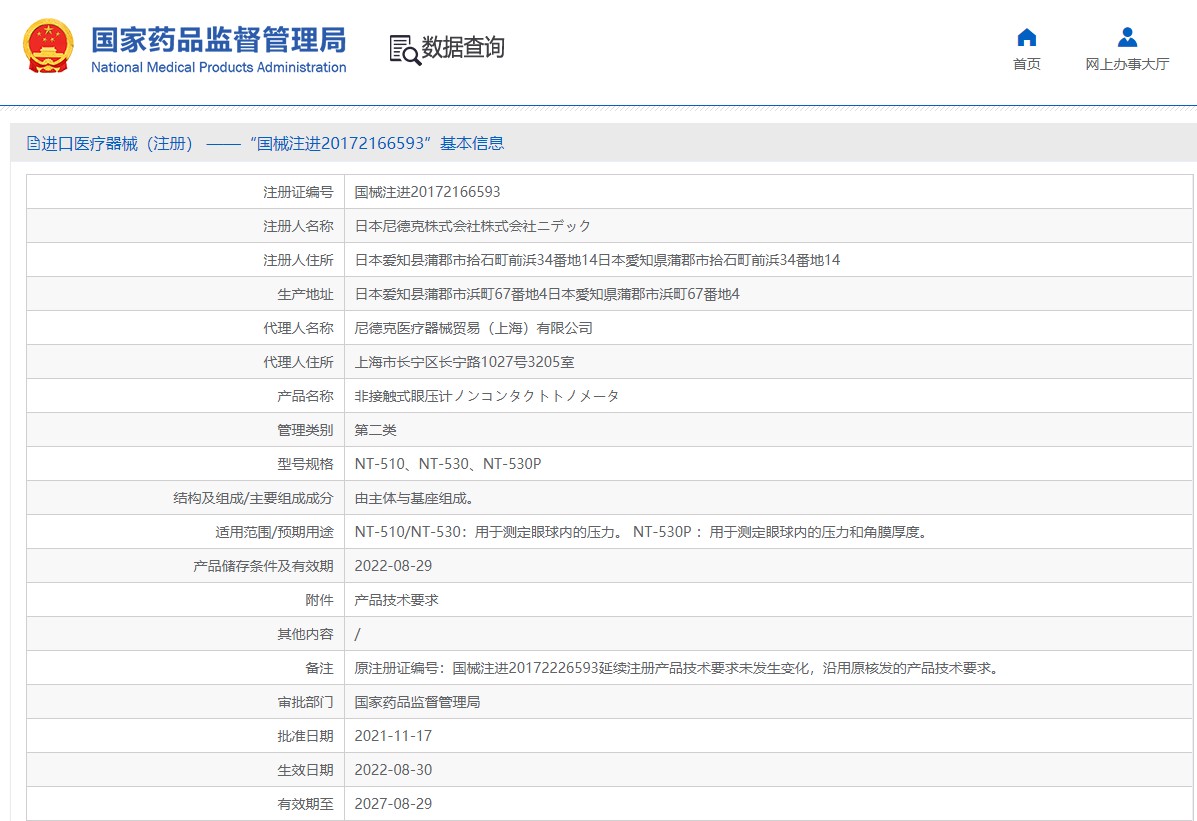Select product name 非接触式眼压计 value
The height and width of the screenshot is (821, 1197).
pos(487,396)
